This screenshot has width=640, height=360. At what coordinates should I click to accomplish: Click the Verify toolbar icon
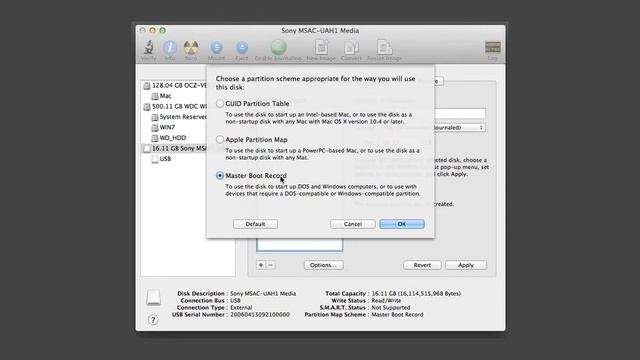point(149,50)
